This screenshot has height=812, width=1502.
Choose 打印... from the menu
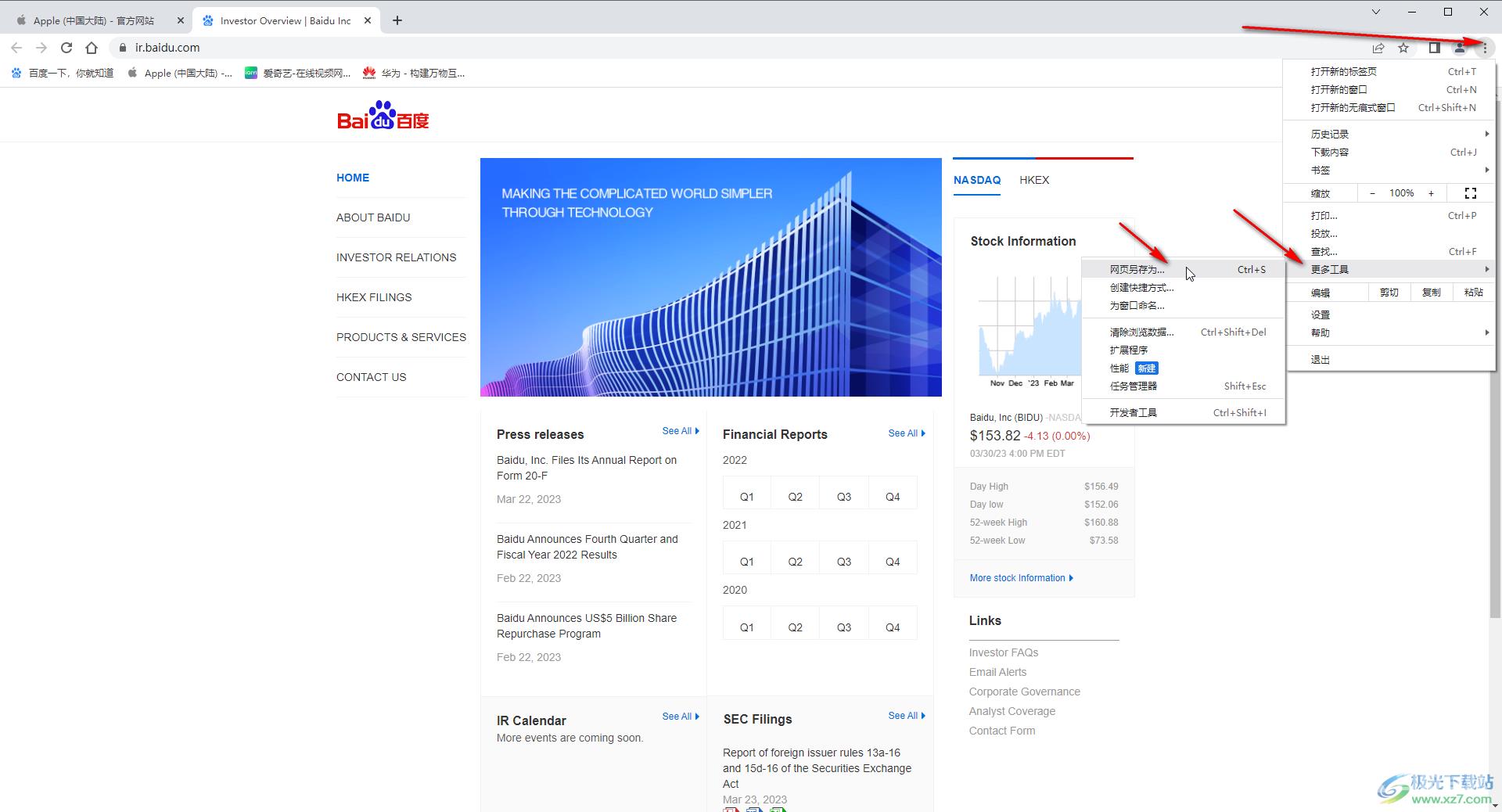click(1390, 215)
